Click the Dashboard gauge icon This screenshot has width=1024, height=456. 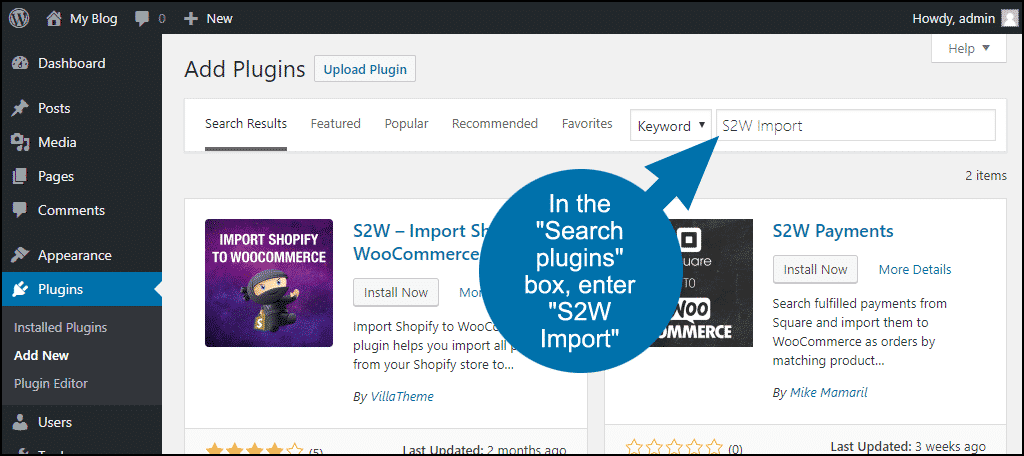point(20,63)
